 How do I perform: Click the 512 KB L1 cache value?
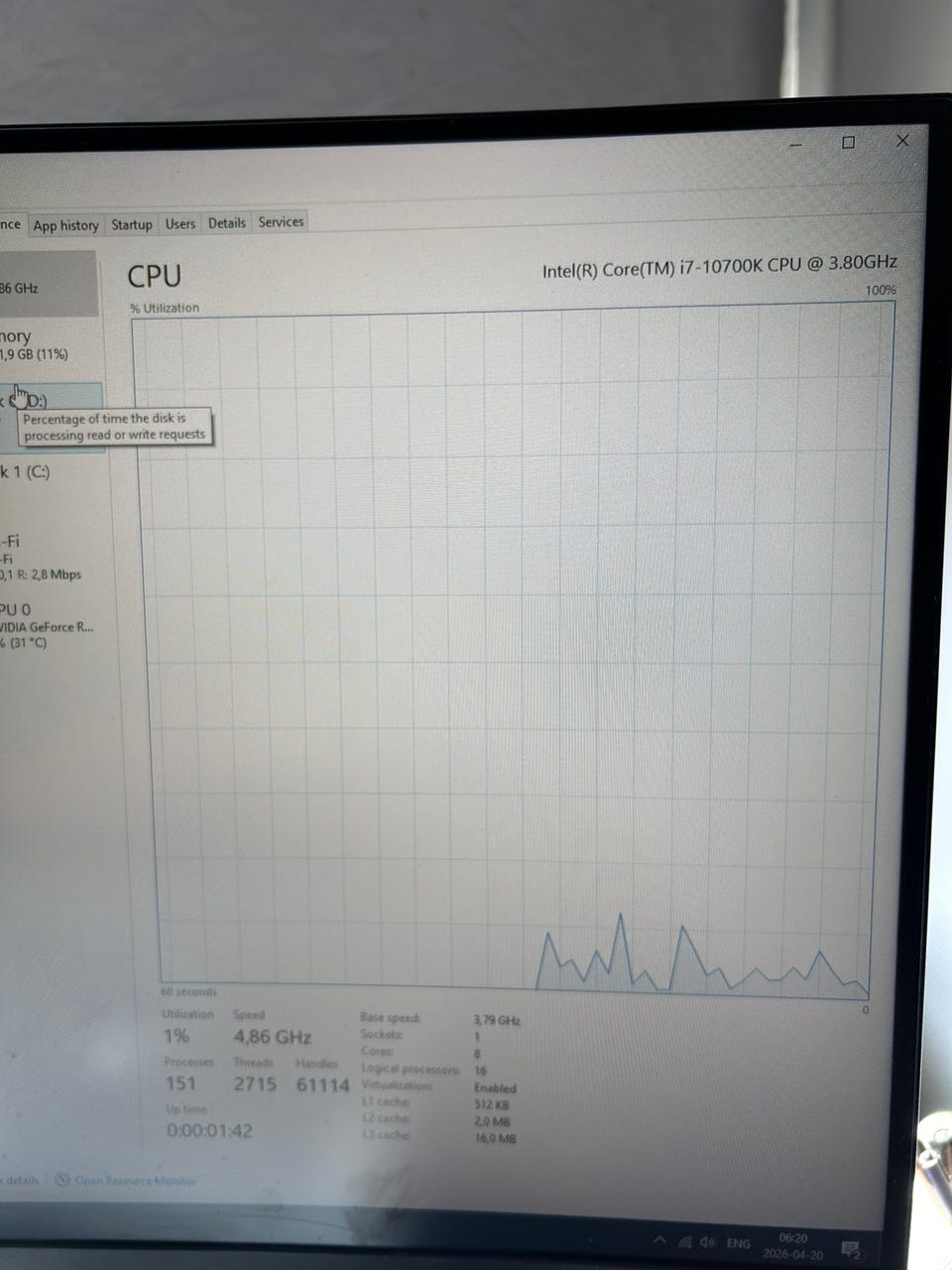[492, 1104]
